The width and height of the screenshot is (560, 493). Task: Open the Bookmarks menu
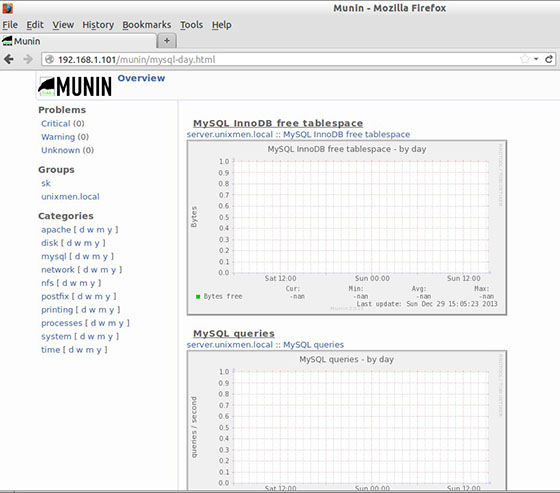147,25
